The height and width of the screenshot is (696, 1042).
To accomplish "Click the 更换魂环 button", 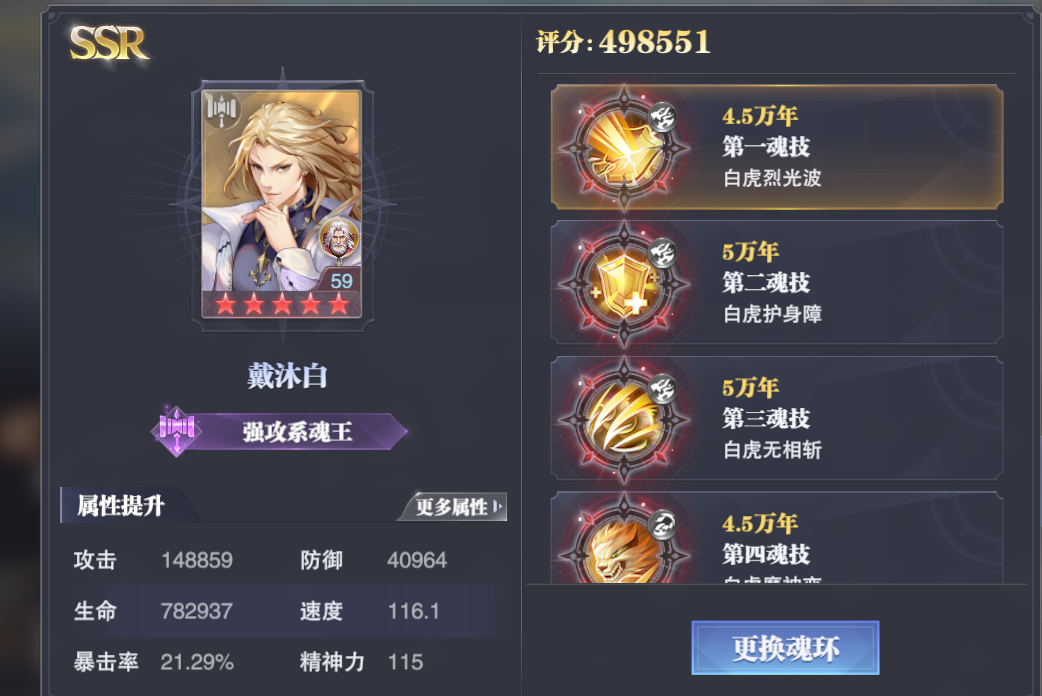I will click(x=785, y=647).
